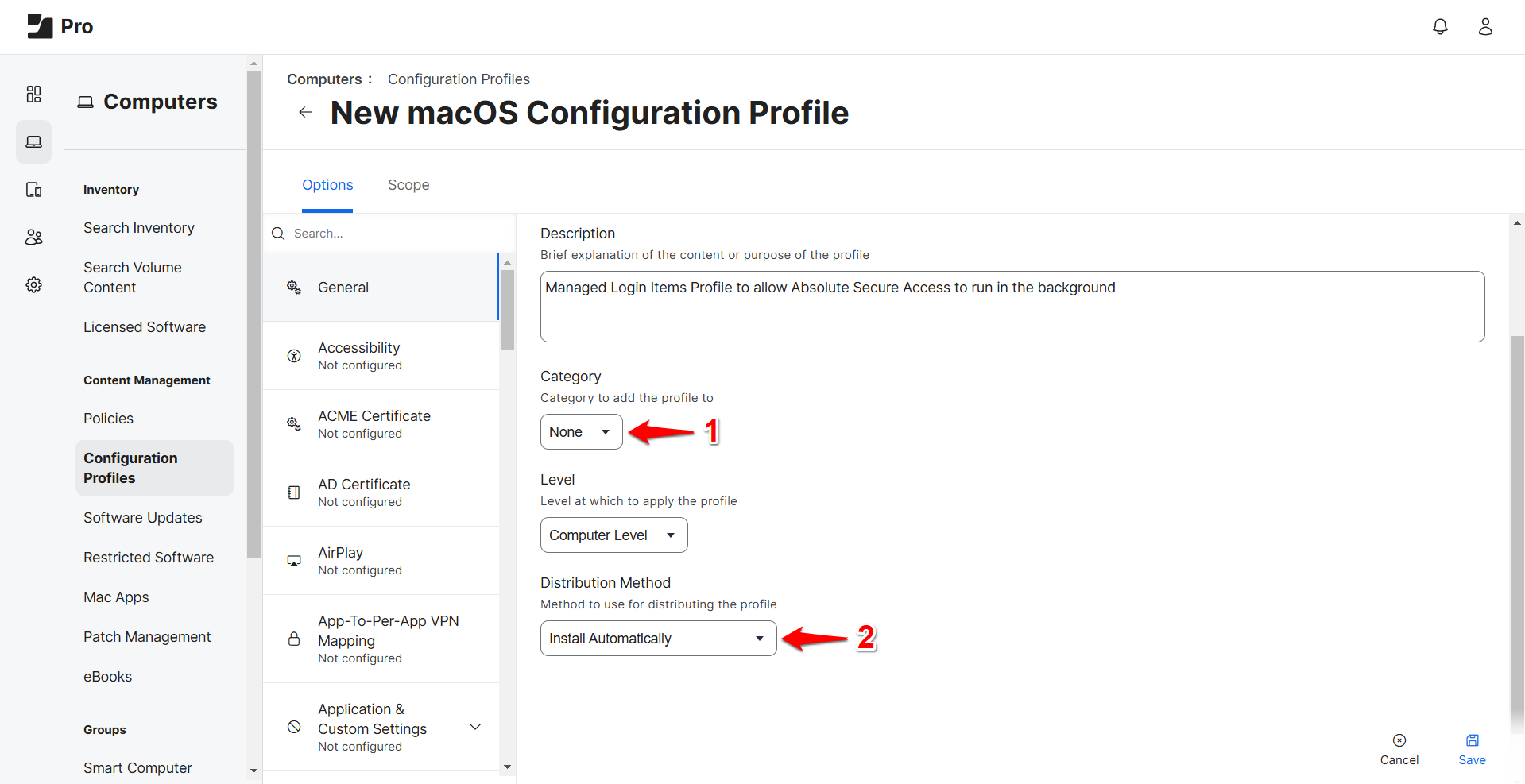
Task: Click the Save button
Action: tap(1472, 750)
